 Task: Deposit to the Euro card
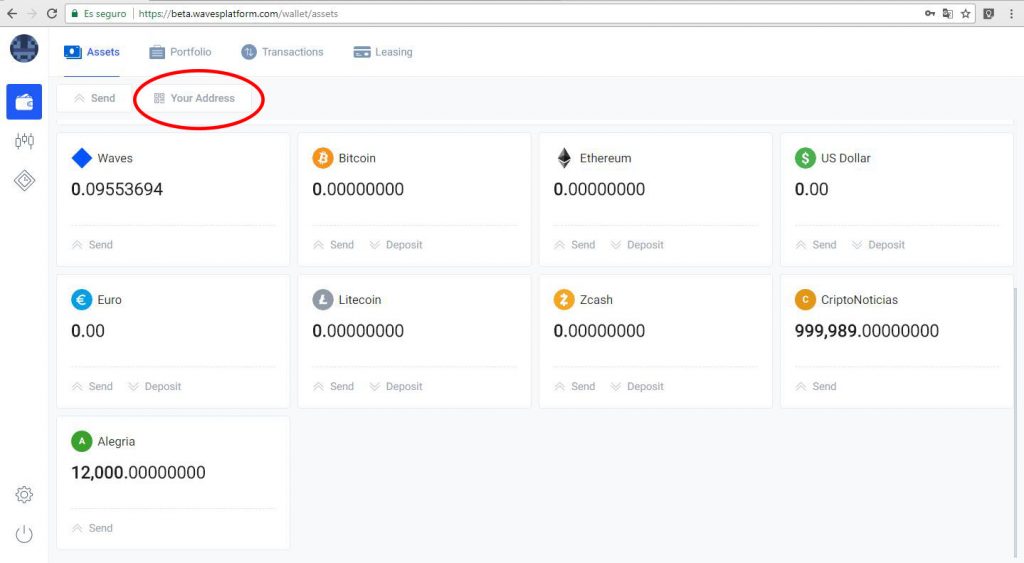[x=155, y=387]
